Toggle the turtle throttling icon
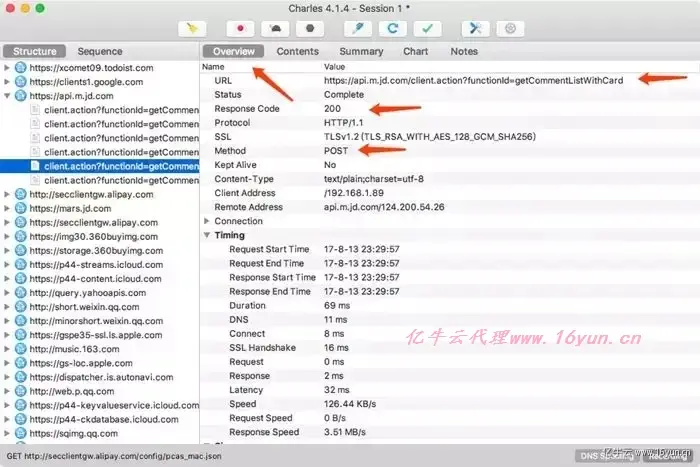The width and height of the screenshot is (700, 467). point(275,29)
